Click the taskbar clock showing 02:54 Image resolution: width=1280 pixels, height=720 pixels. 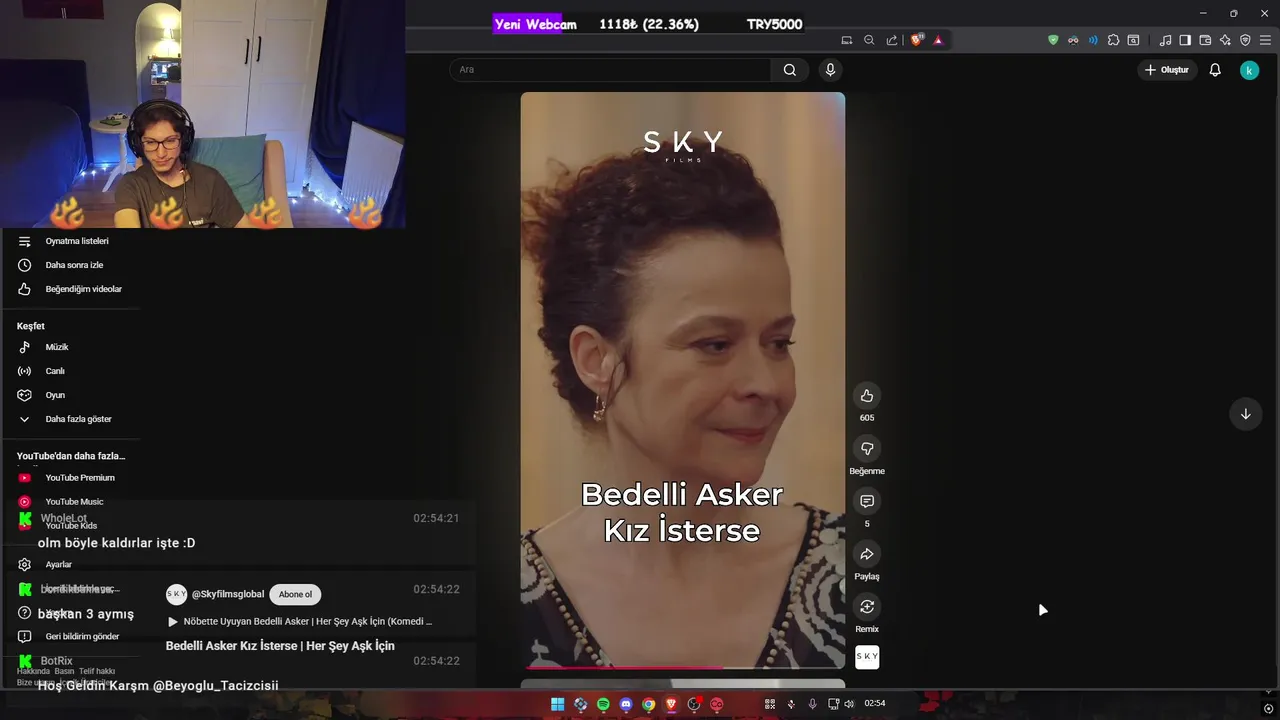[875, 704]
